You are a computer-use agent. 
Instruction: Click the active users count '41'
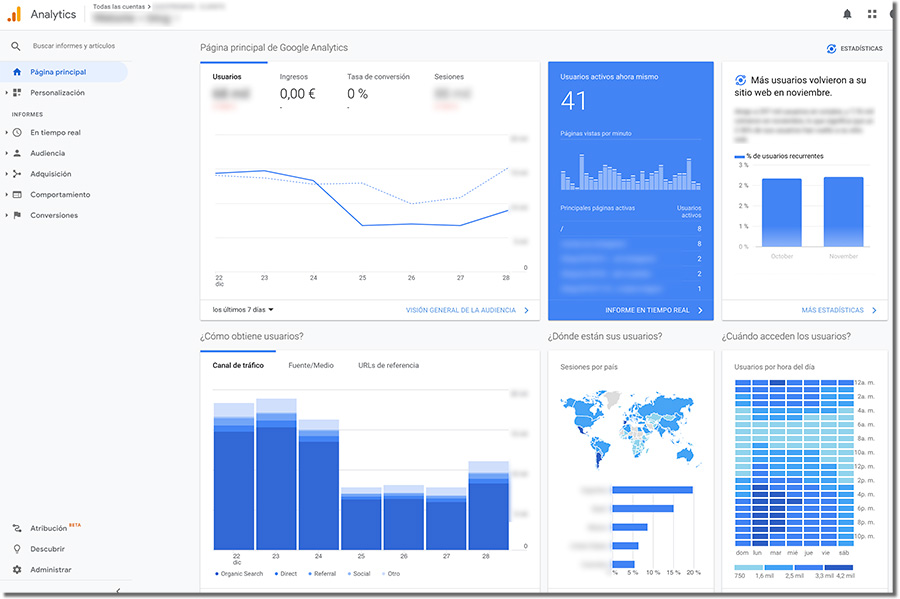tap(573, 102)
